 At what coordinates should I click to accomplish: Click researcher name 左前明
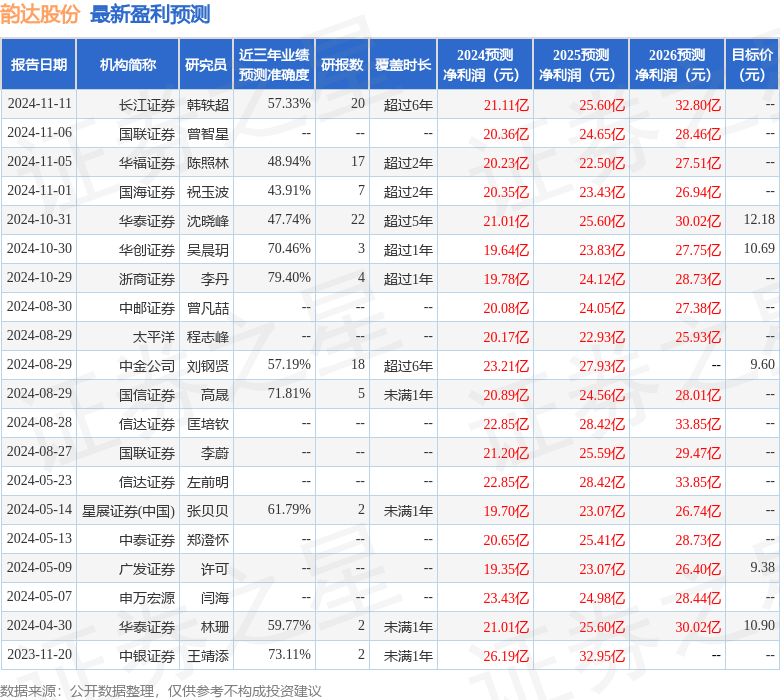pyautogui.click(x=208, y=482)
